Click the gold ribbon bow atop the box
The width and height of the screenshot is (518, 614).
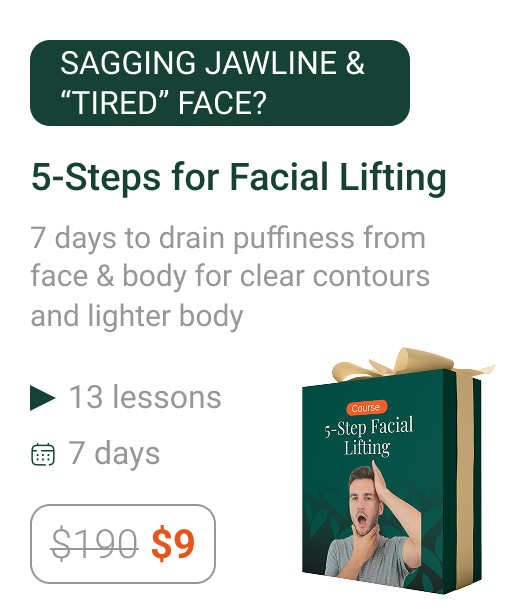click(x=407, y=365)
